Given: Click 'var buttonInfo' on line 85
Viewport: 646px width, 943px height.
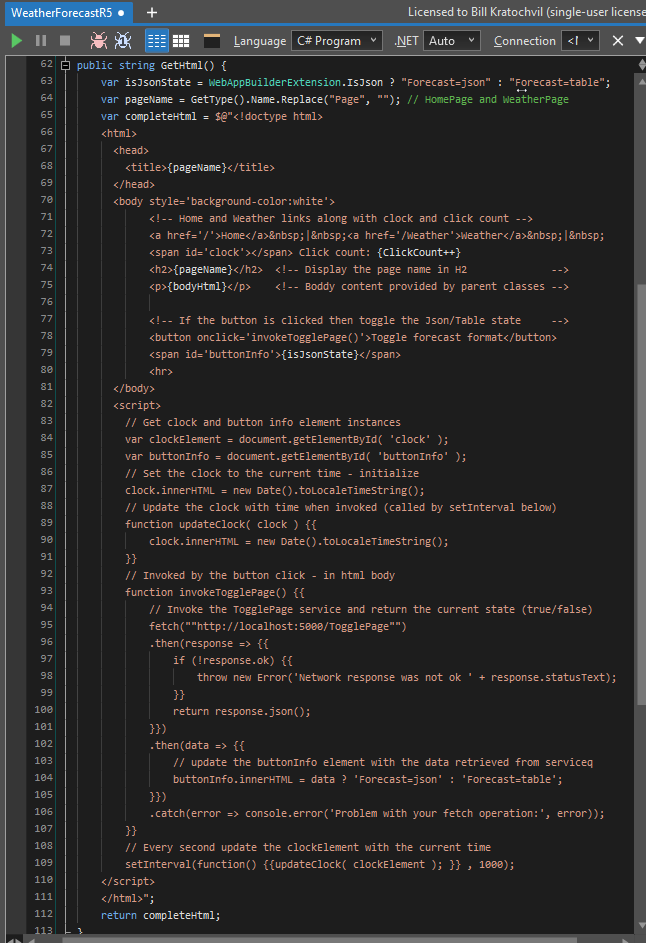Looking at the screenshot, I should coord(167,456).
